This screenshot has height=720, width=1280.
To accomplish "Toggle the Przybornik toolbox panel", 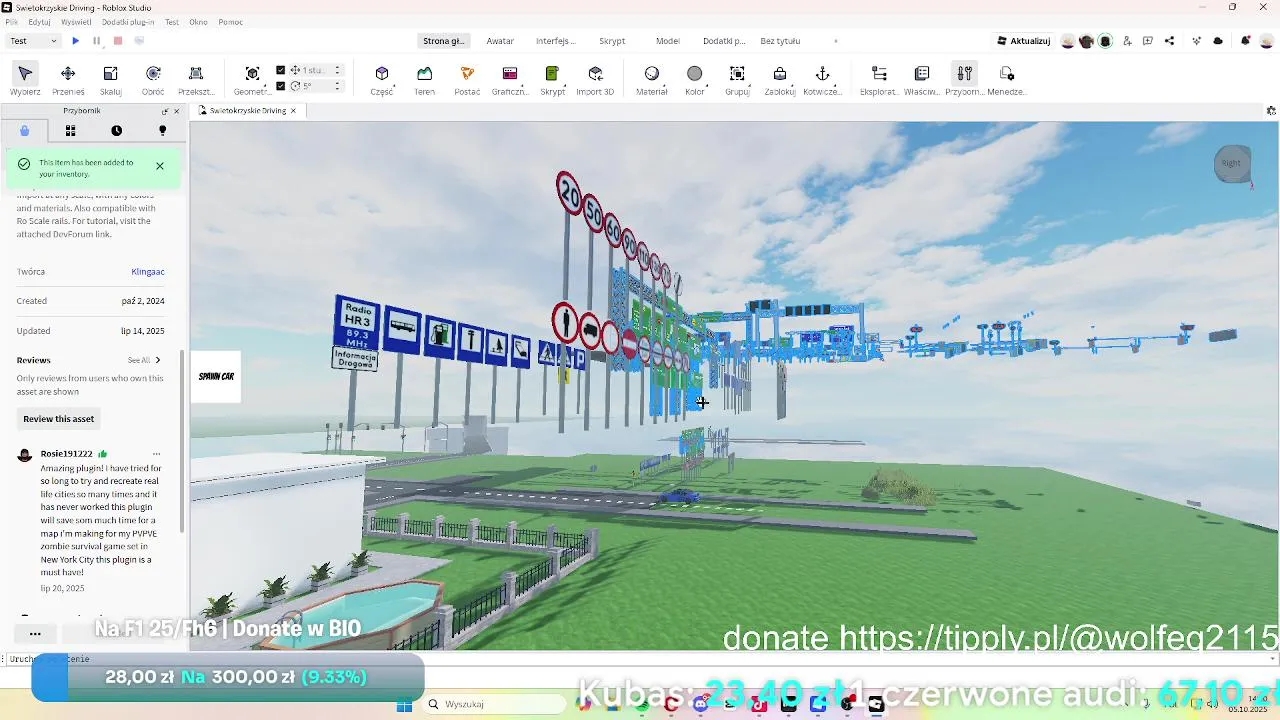I will pyautogui.click(x=964, y=79).
